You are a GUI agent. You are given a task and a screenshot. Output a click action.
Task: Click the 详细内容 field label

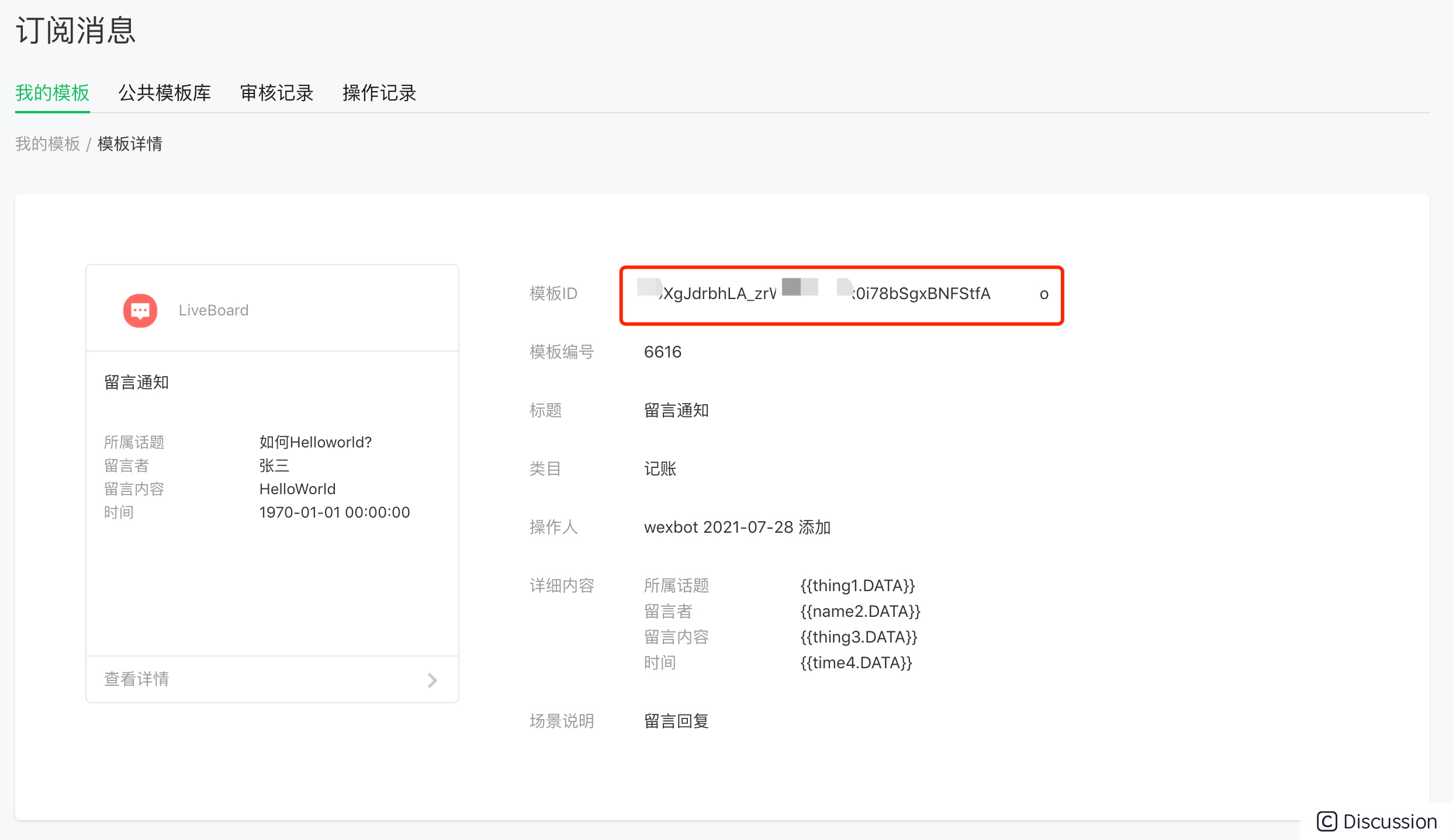click(561, 585)
